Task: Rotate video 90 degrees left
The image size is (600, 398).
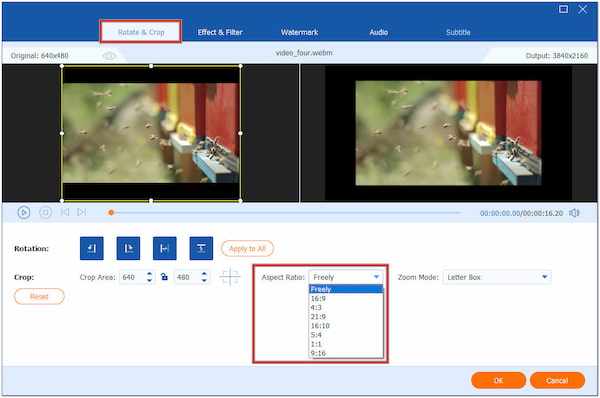Action: point(91,248)
